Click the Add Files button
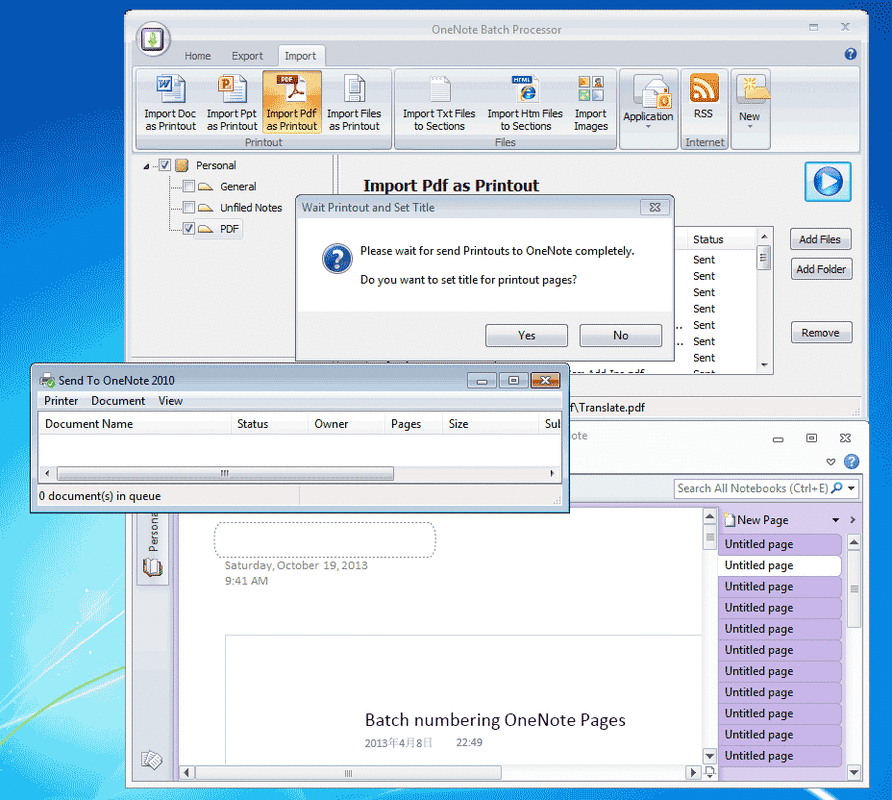 [x=820, y=239]
